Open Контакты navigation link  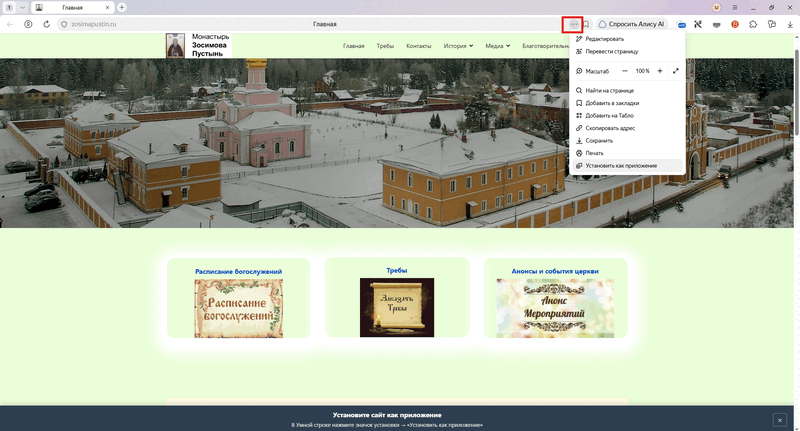(x=418, y=46)
